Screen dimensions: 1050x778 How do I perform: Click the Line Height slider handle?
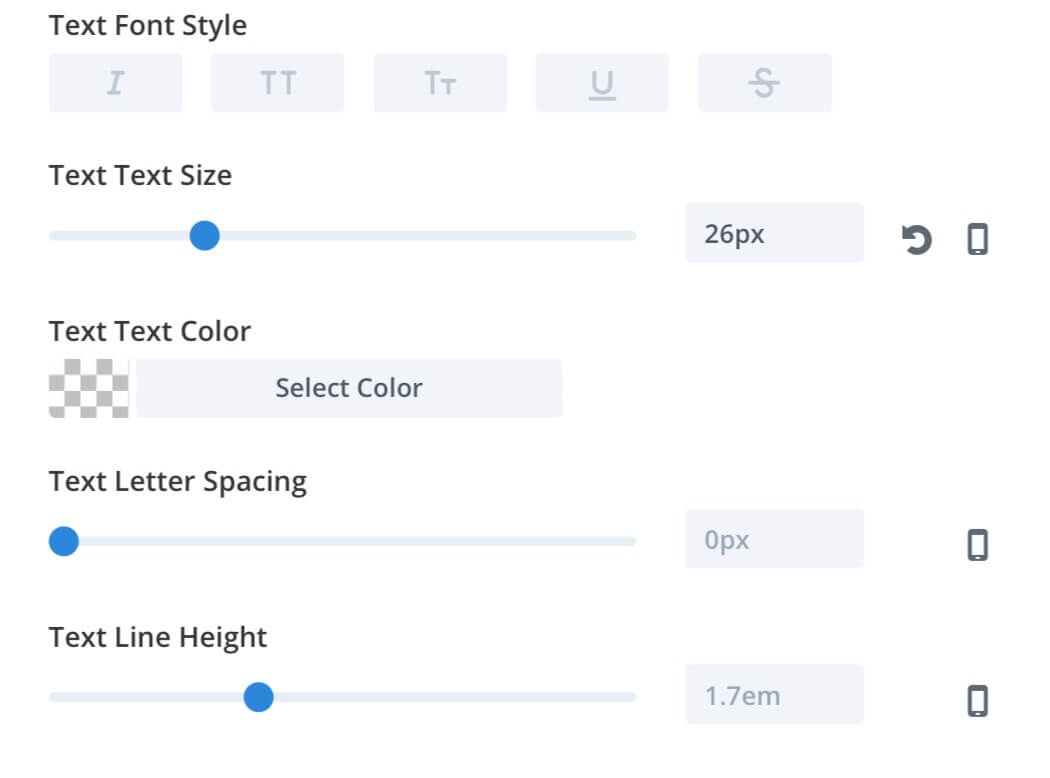(258, 697)
